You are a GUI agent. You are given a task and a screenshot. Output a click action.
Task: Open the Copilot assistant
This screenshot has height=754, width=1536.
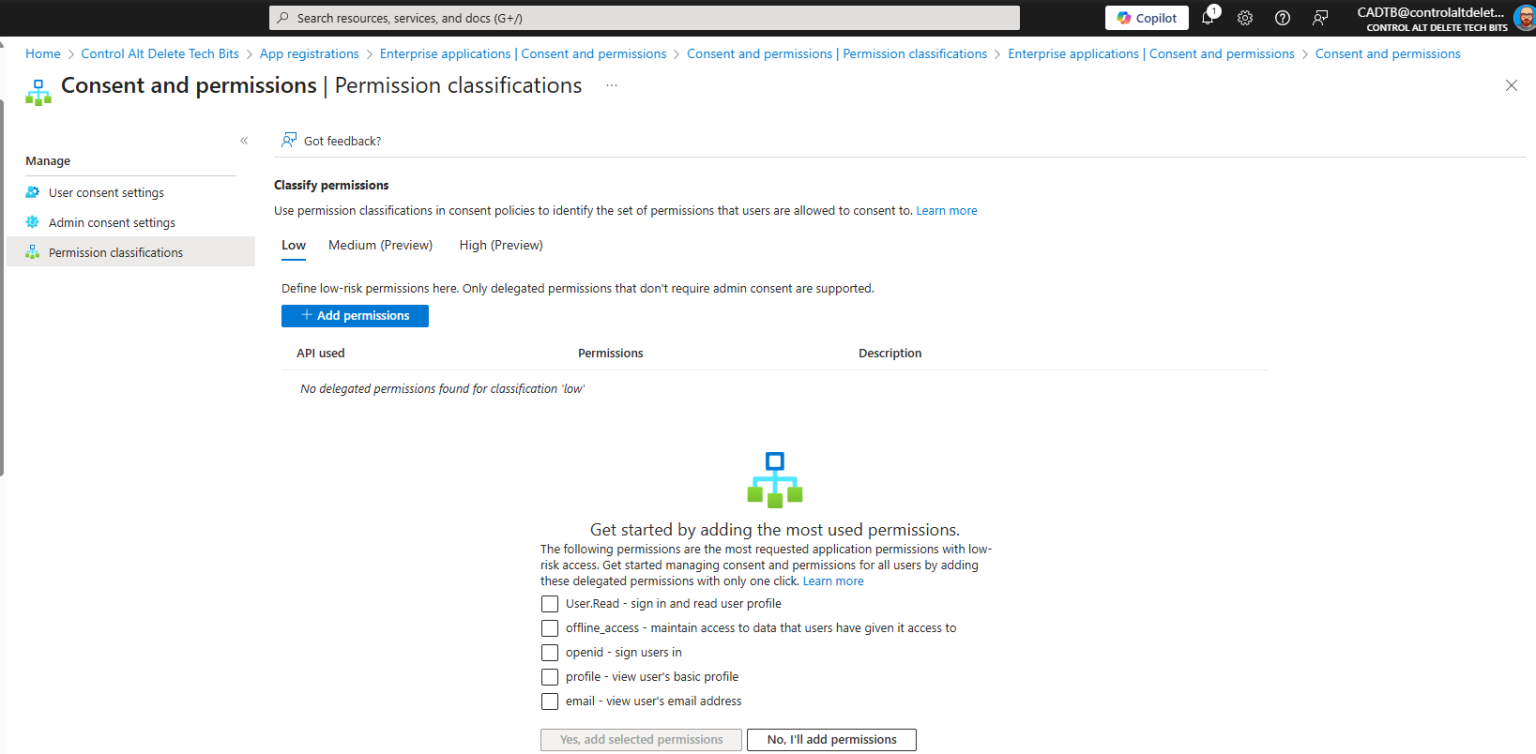tap(1146, 18)
